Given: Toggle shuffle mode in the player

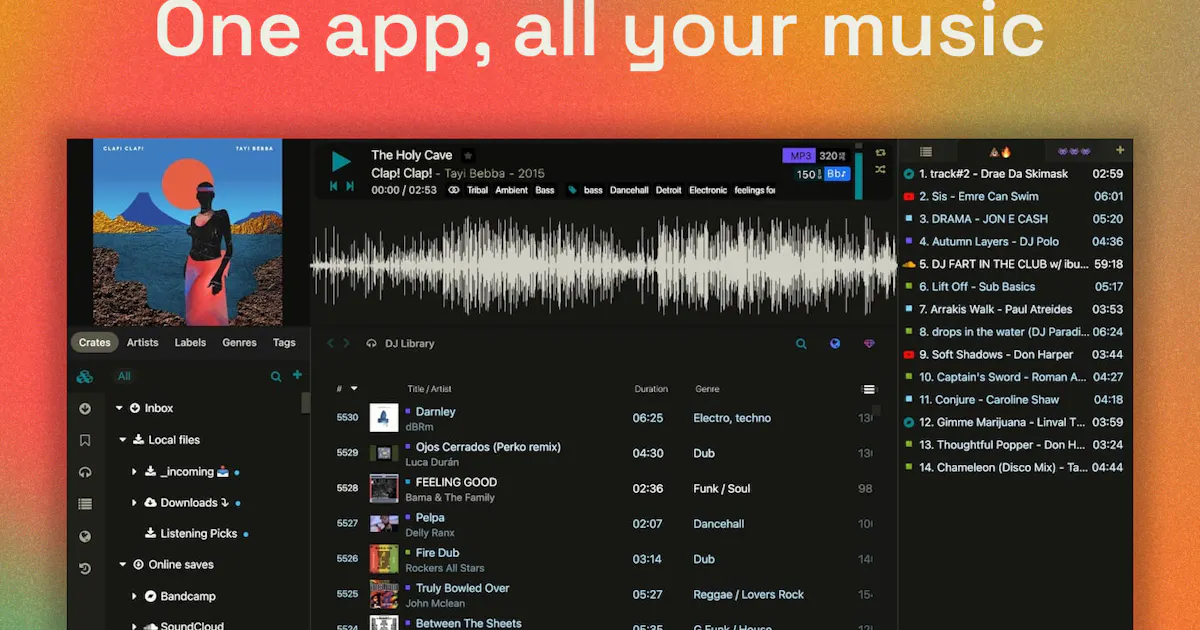Looking at the screenshot, I should [880, 170].
